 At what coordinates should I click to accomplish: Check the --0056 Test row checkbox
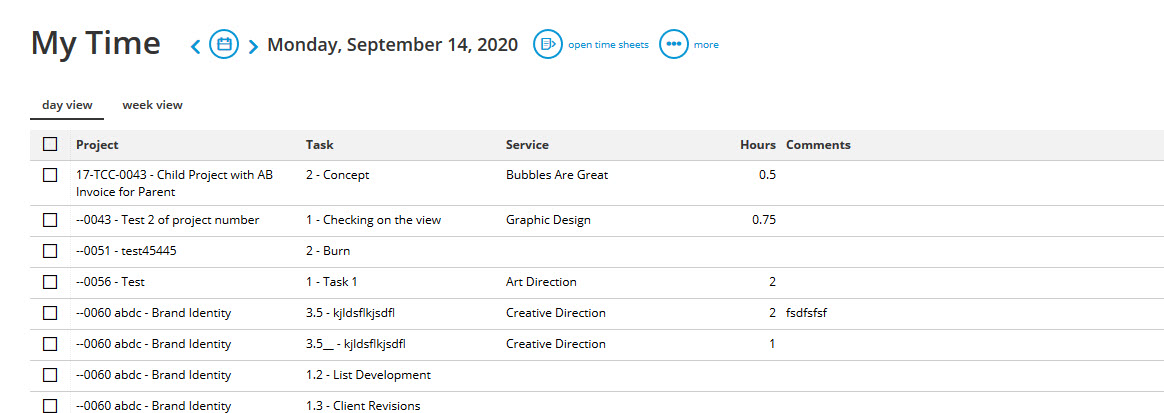pos(50,282)
